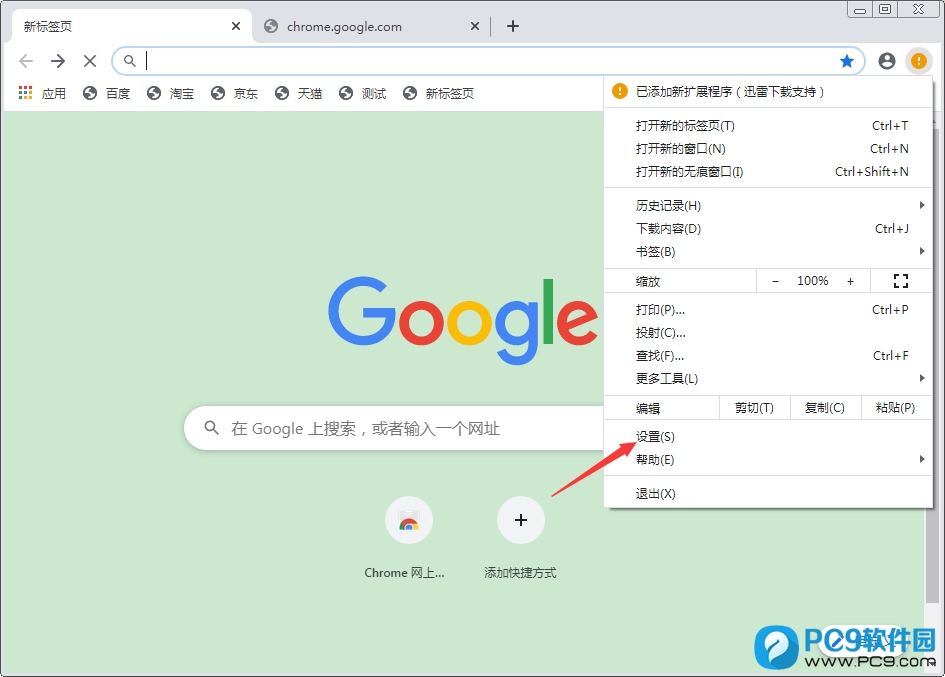Screen dimensions: 945x677
Task: Expand the 历史记录(H) submenu
Action: (768, 206)
